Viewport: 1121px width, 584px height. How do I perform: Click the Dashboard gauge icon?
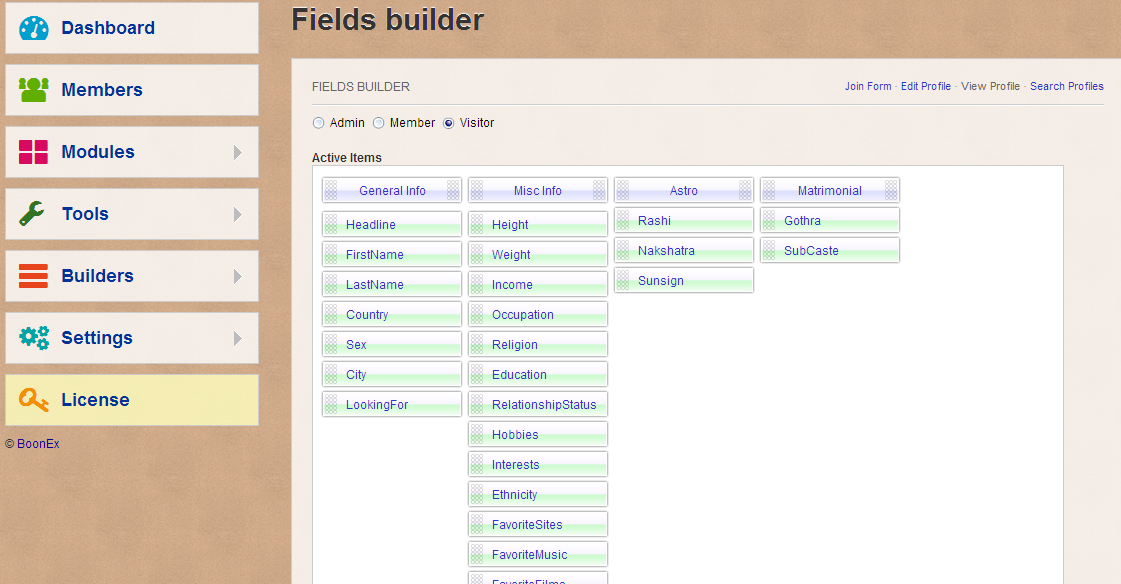(x=34, y=28)
